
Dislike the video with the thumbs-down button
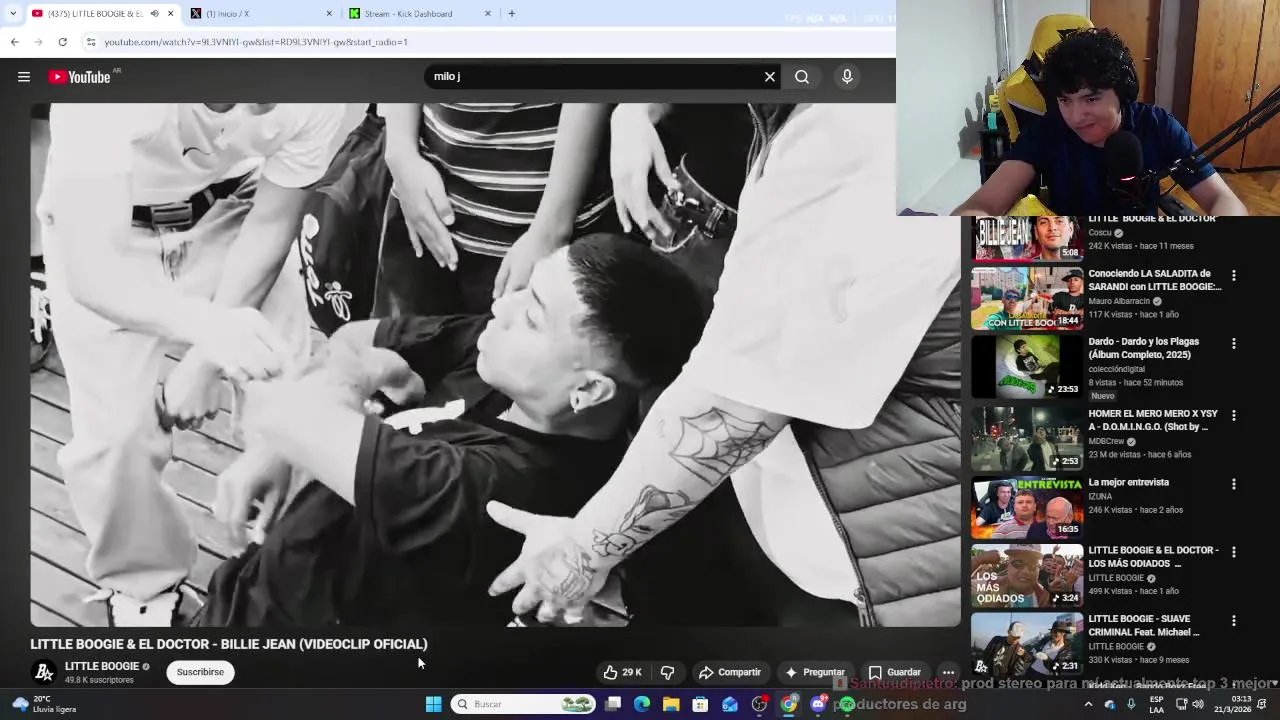tap(667, 672)
